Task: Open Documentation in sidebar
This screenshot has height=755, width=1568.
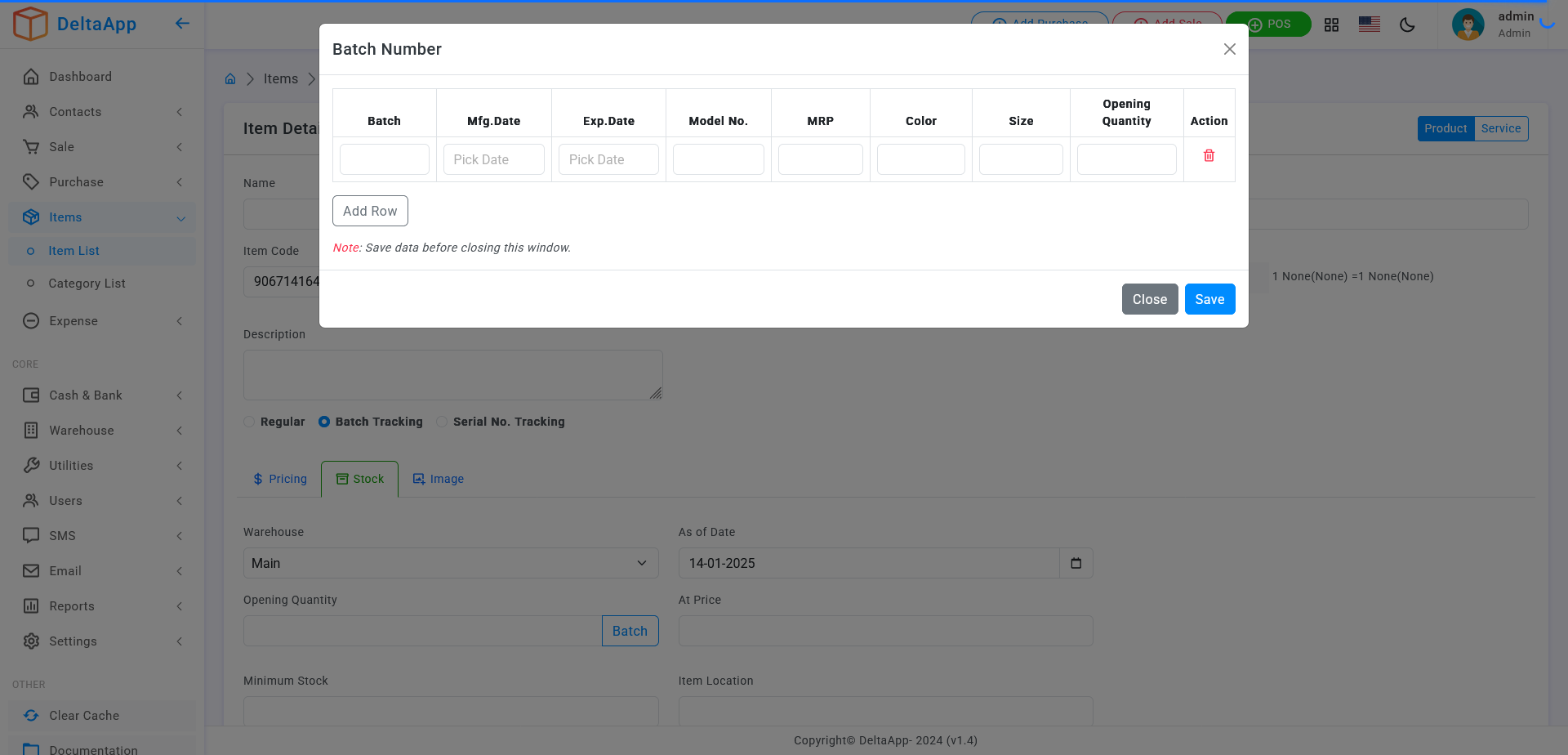Action: click(102, 748)
